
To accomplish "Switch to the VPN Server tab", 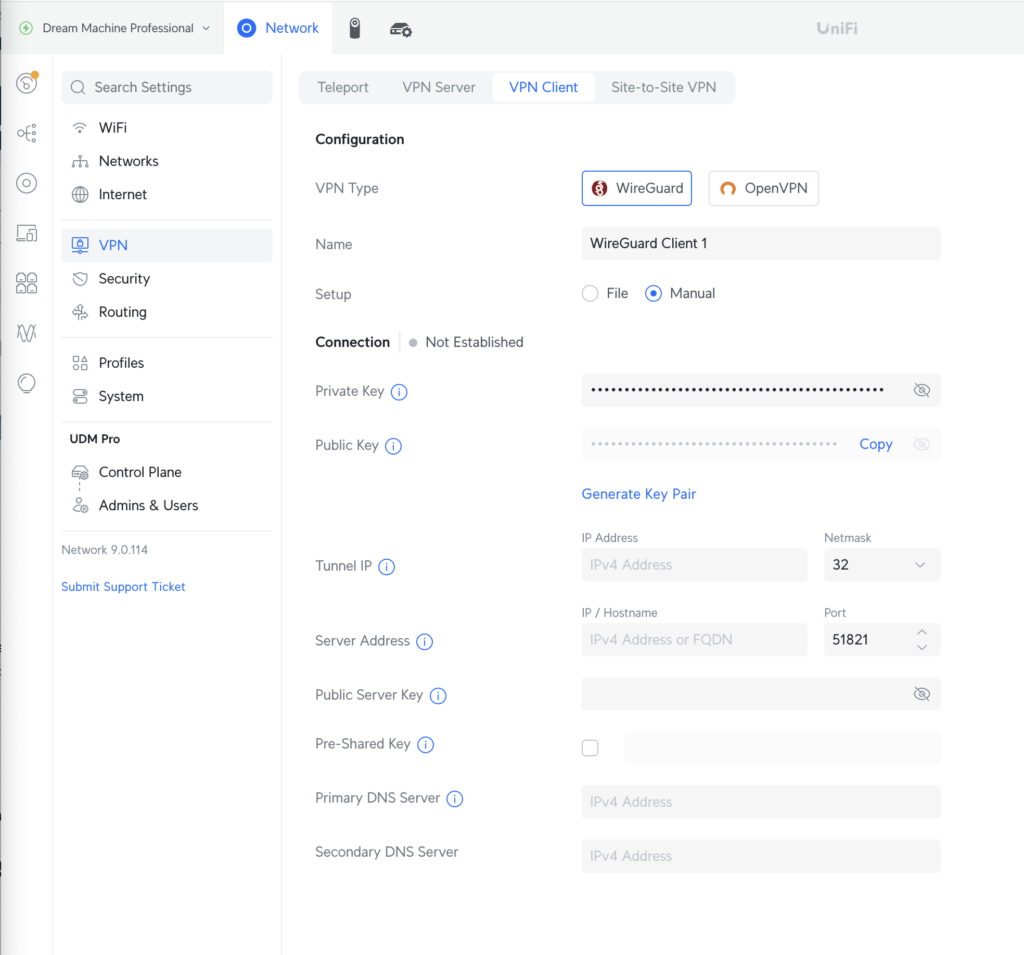I will [x=438, y=87].
